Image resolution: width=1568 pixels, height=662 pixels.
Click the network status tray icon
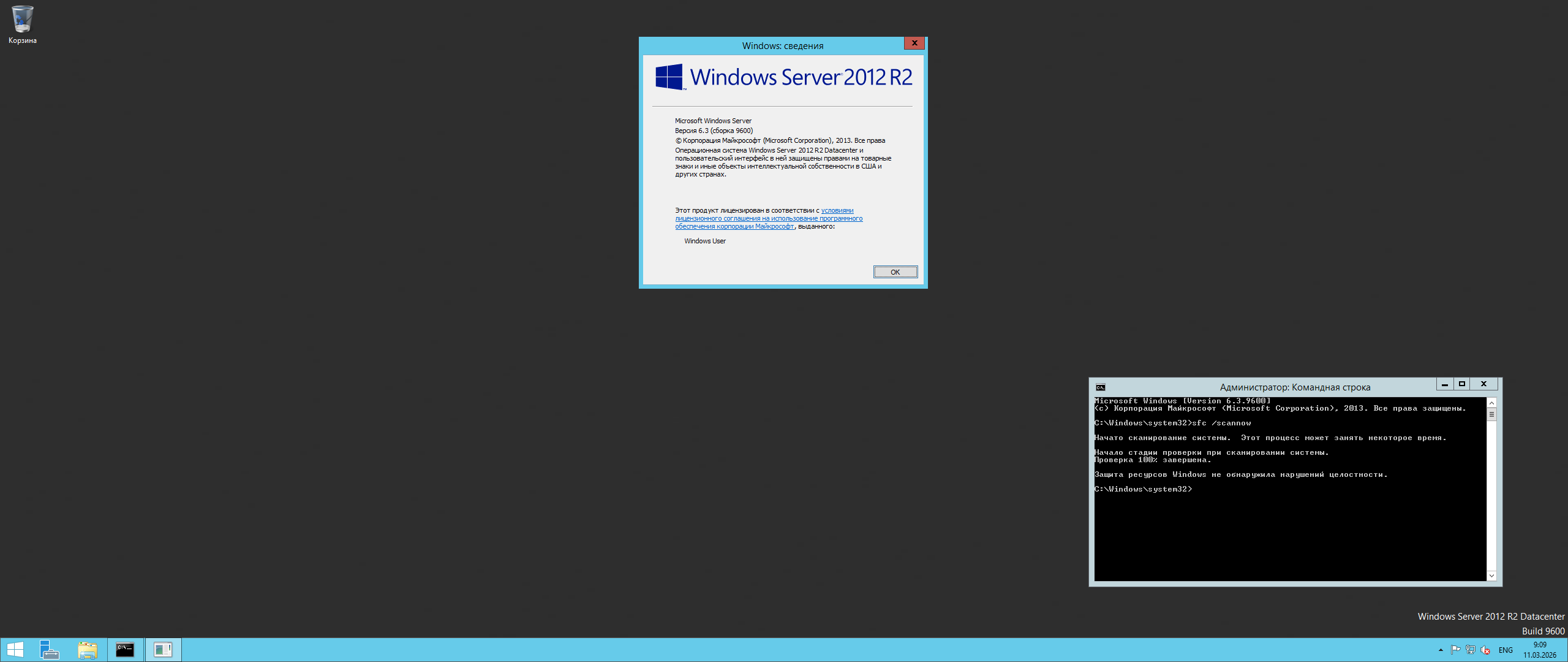pyautogui.click(x=1470, y=650)
